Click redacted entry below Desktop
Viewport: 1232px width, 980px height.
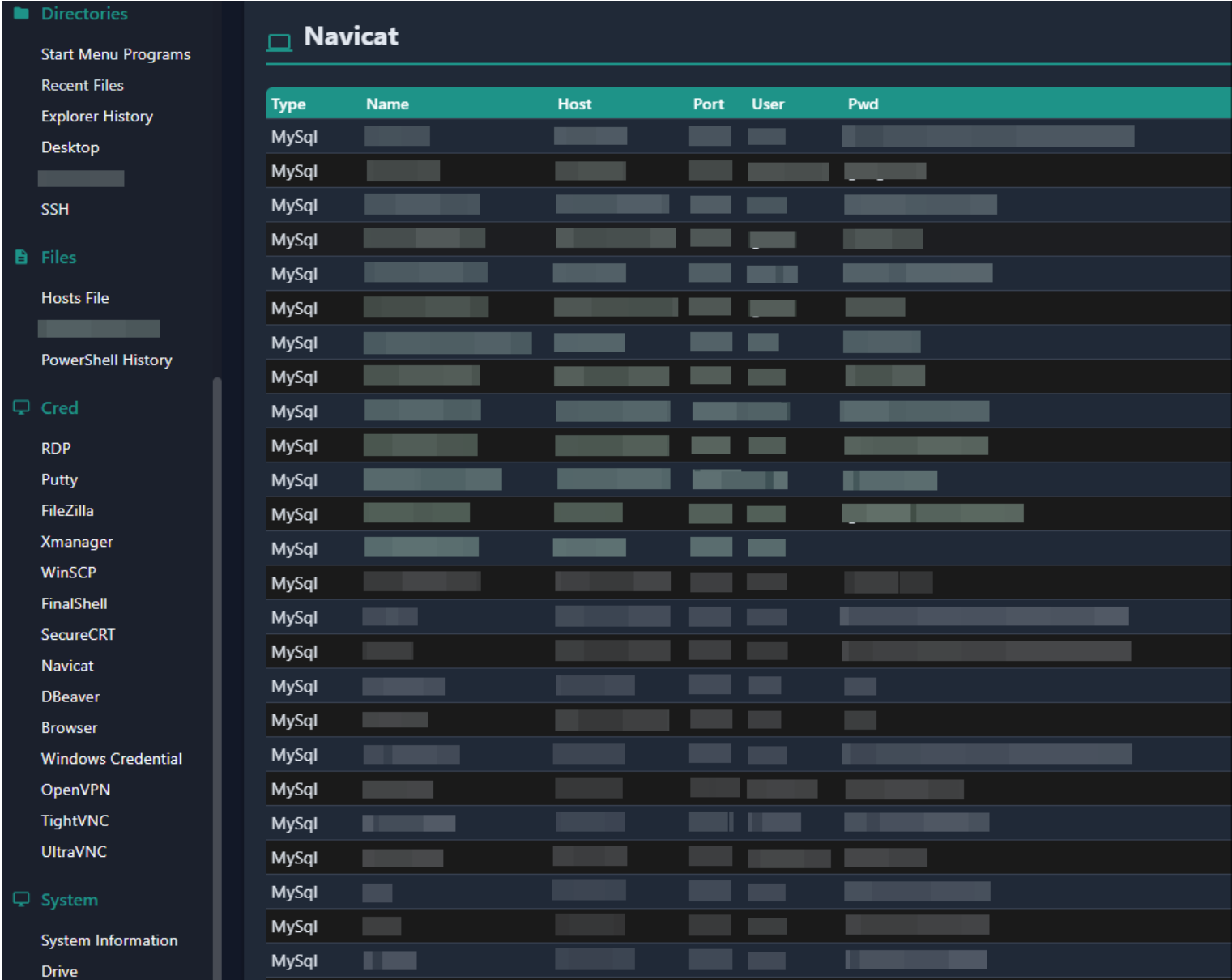pyautogui.click(x=81, y=178)
